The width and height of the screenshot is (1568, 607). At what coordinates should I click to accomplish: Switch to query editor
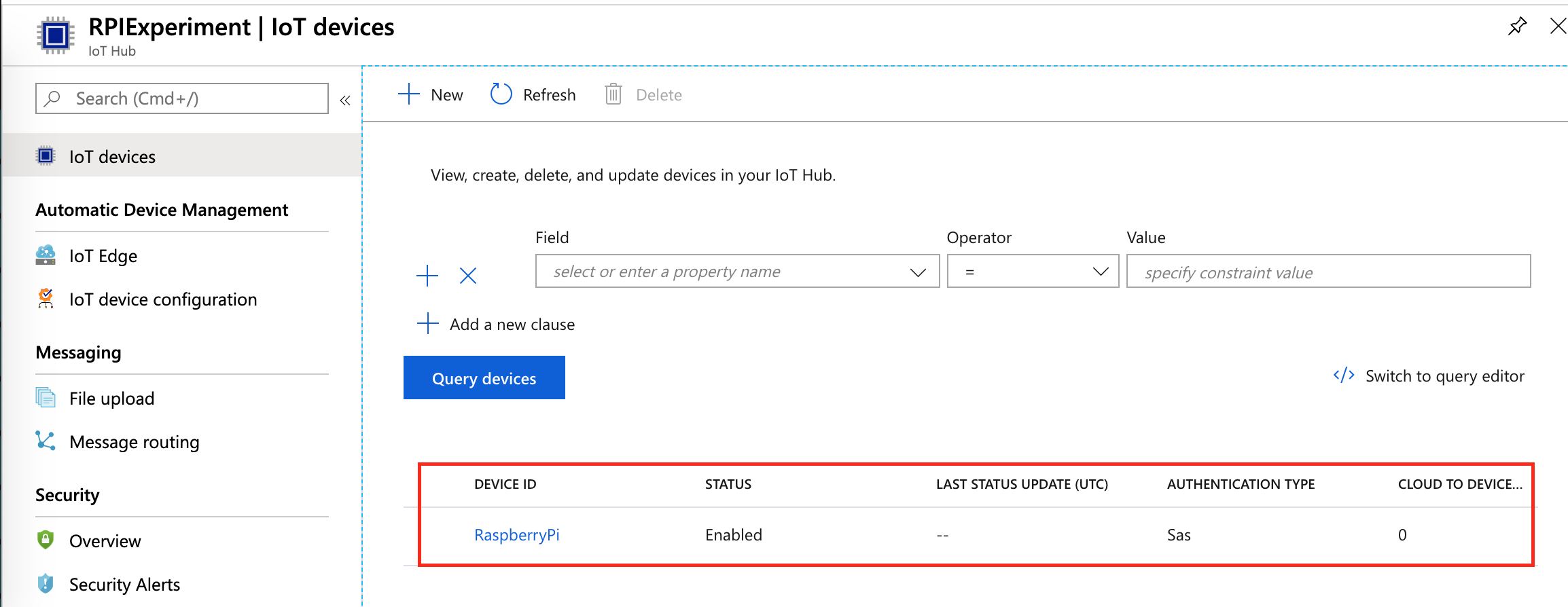(1445, 376)
